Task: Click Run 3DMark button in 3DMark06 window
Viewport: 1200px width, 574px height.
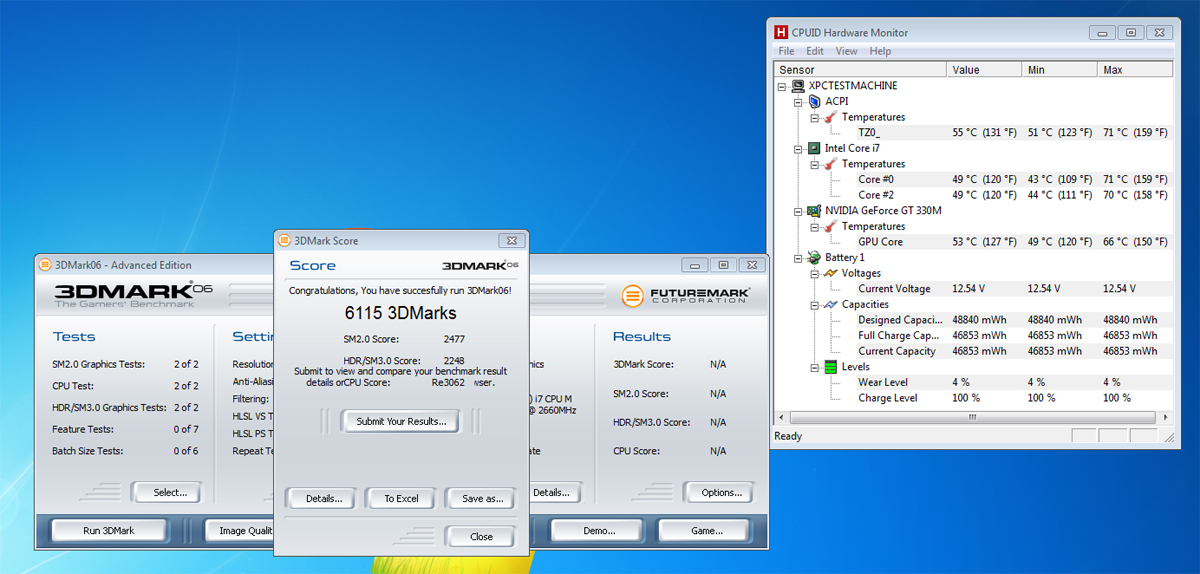Action: click(108, 530)
